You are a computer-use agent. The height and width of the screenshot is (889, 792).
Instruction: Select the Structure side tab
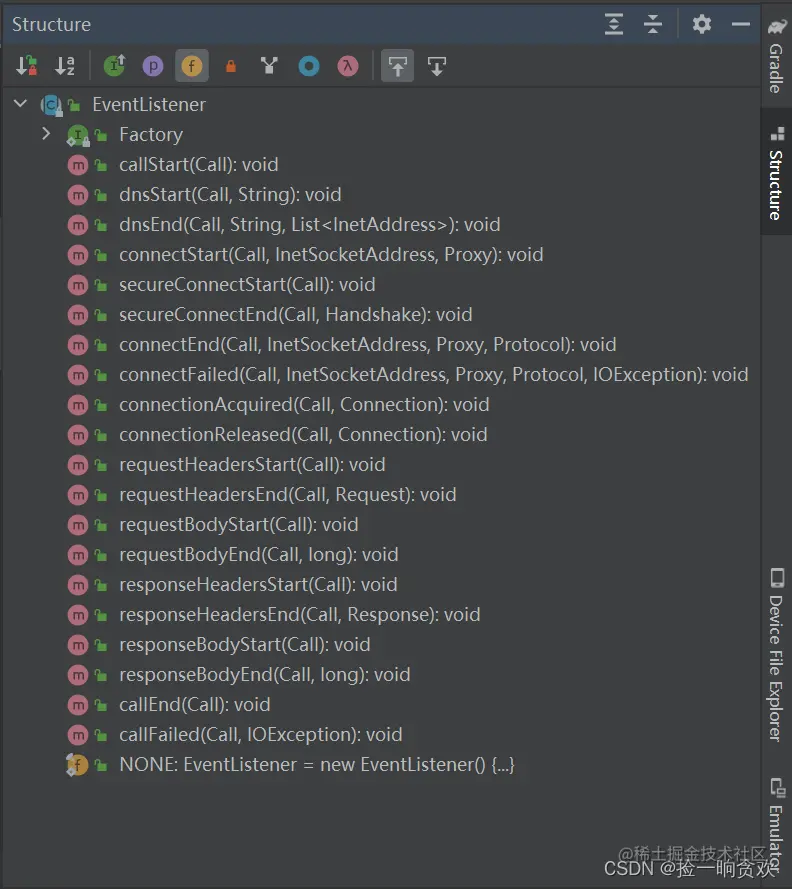(777, 173)
